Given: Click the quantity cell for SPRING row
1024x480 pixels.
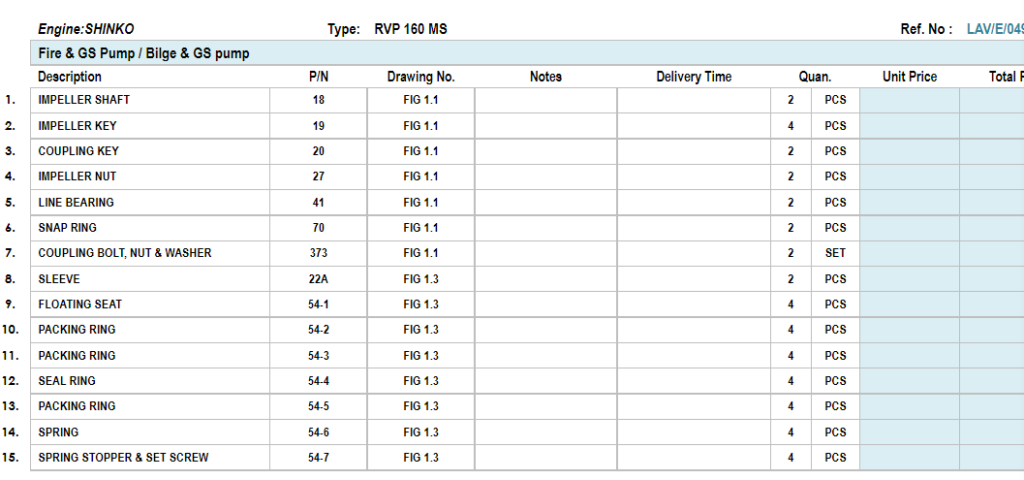Looking at the screenshot, I should pos(790,432).
